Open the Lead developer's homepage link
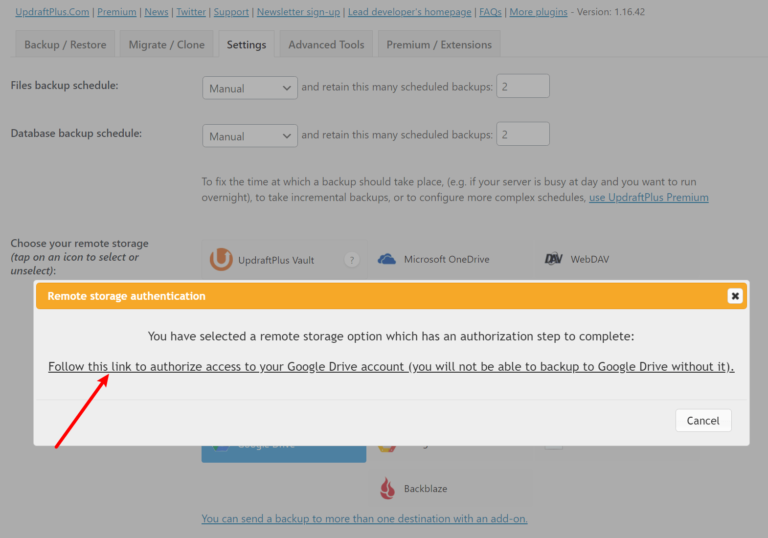Screen dimensions: 768x538 coord(409,12)
